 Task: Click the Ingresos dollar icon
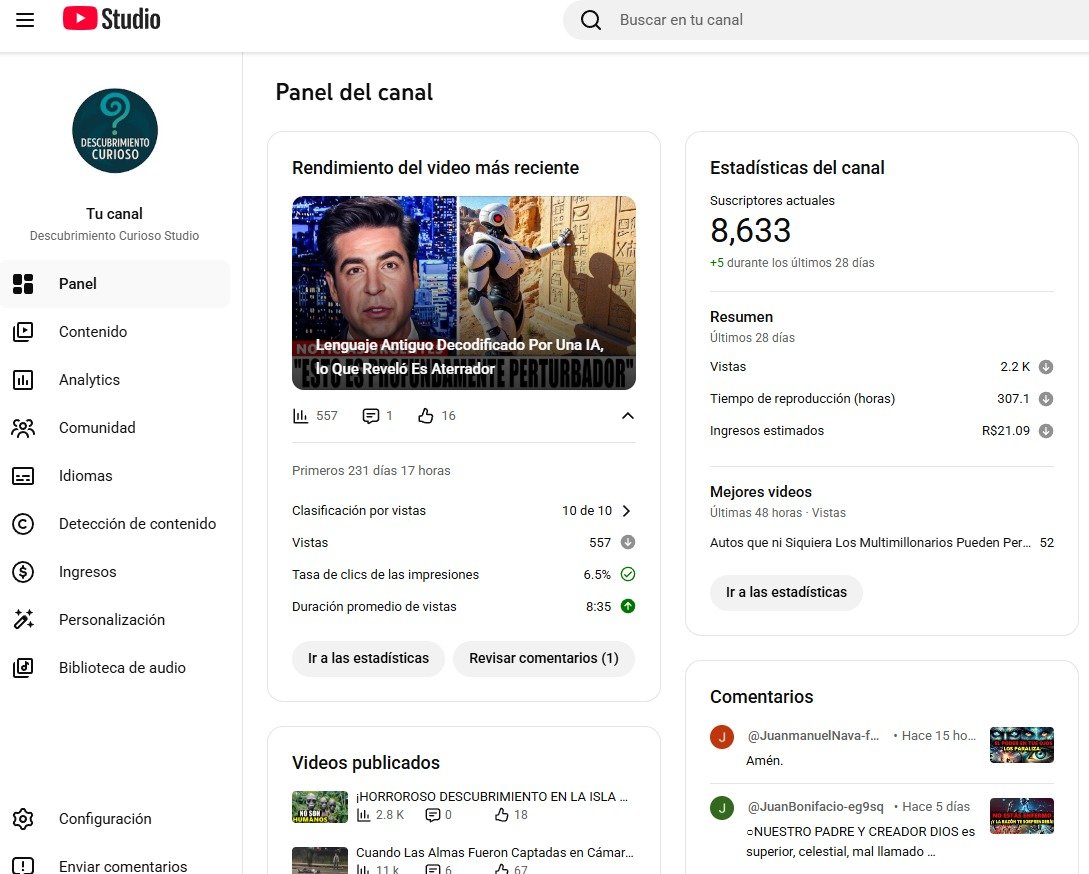tap(23, 572)
